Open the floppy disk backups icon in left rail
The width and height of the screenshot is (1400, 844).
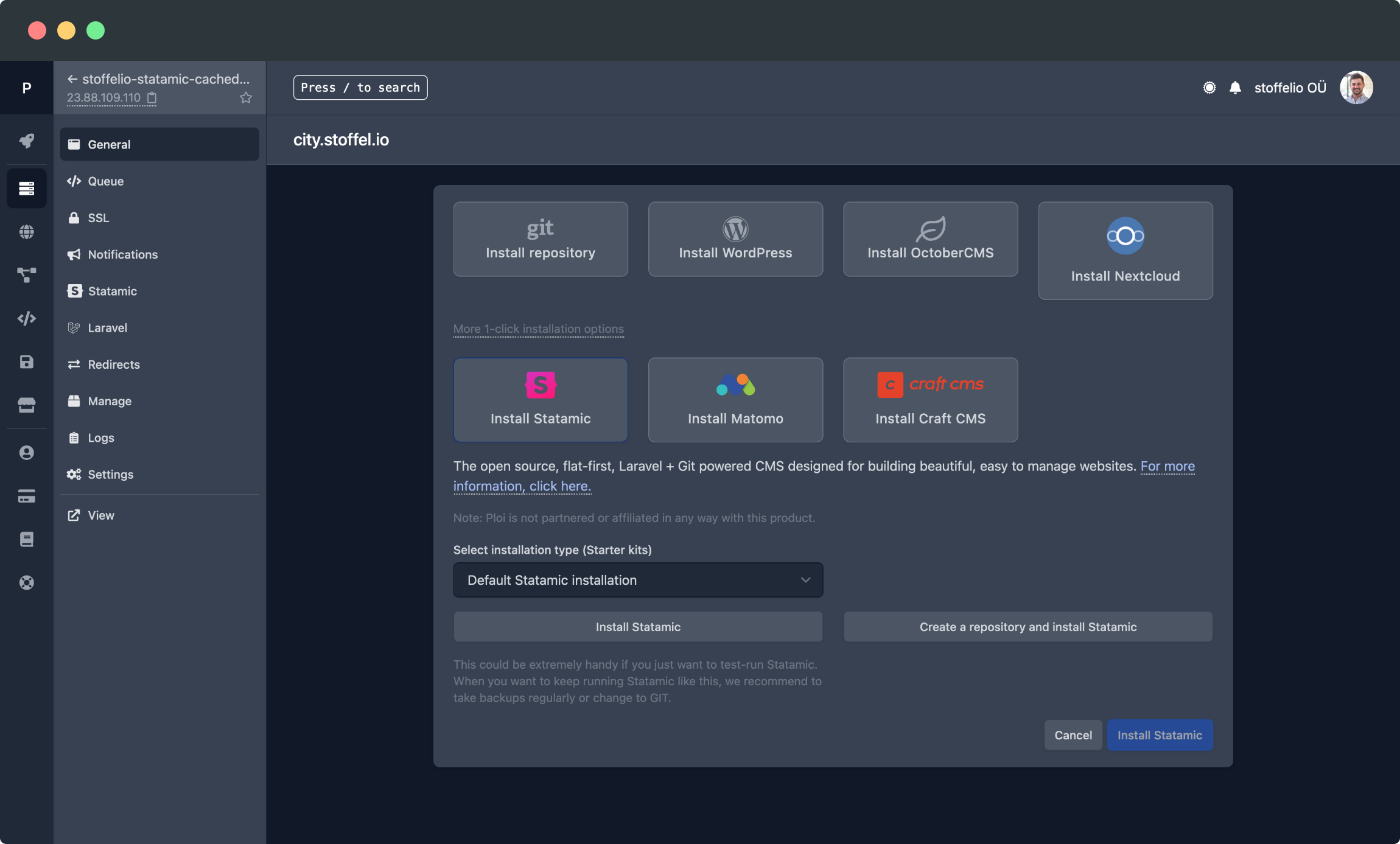click(x=27, y=362)
